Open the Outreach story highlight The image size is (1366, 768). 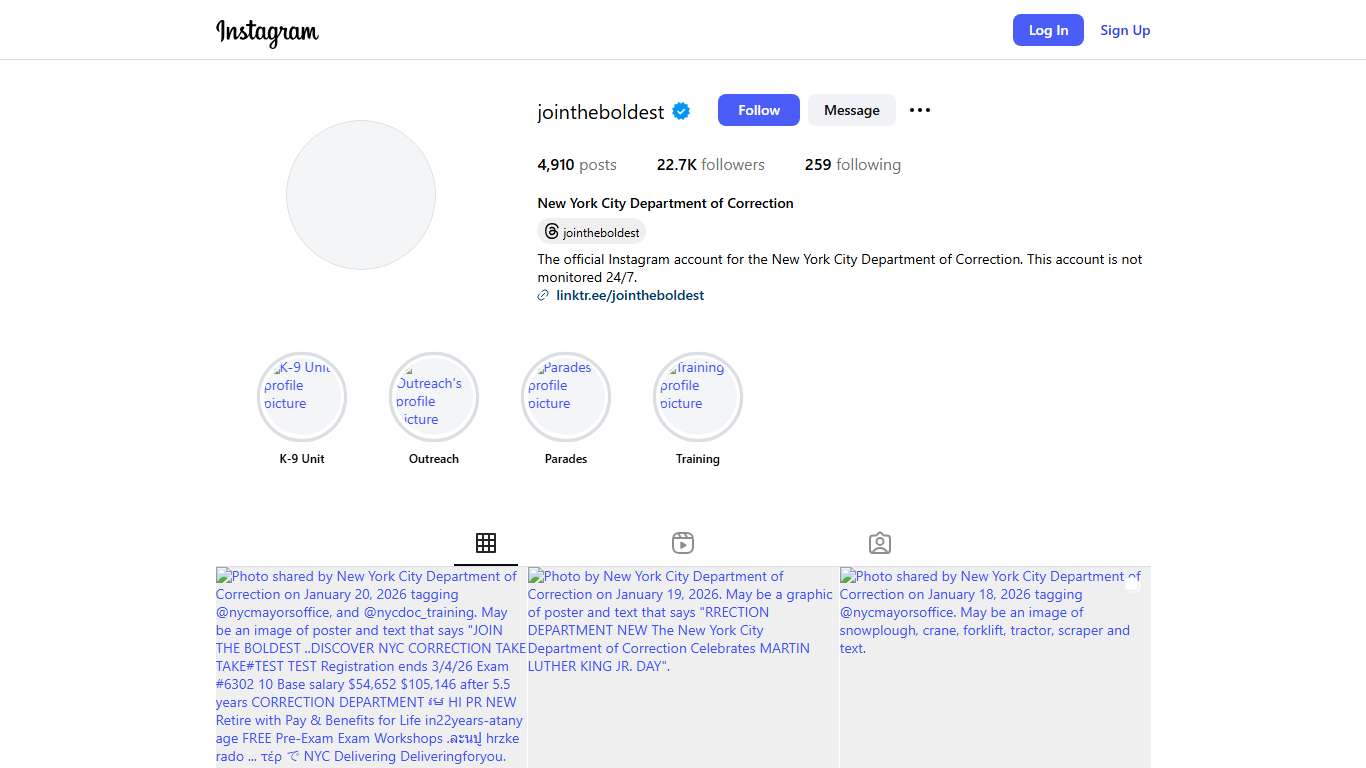pyautogui.click(x=434, y=397)
